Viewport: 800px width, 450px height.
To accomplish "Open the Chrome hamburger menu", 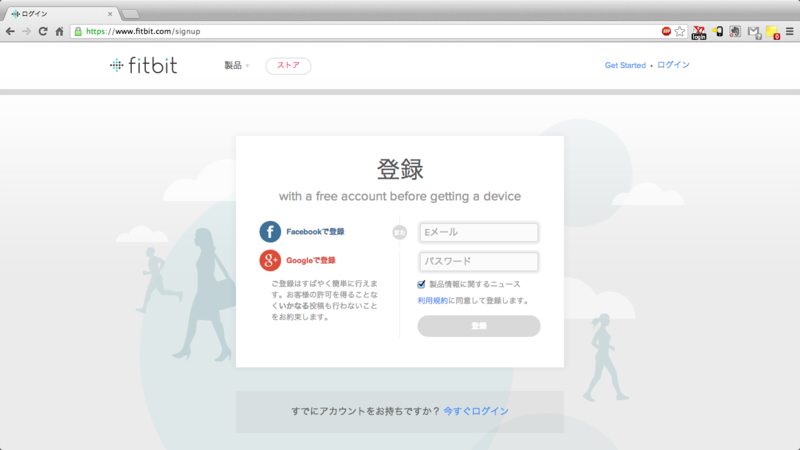I will click(x=790, y=32).
